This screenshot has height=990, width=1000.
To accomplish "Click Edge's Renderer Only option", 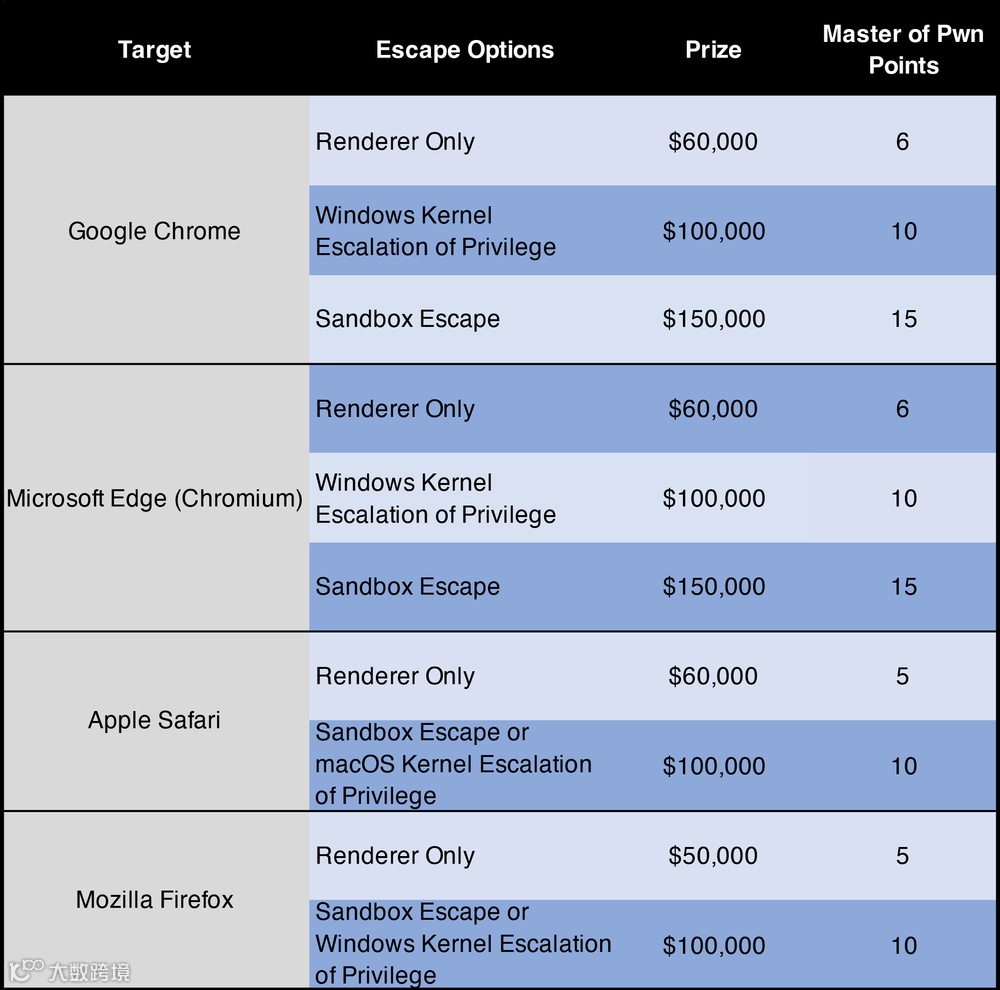I will click(395, 409).
